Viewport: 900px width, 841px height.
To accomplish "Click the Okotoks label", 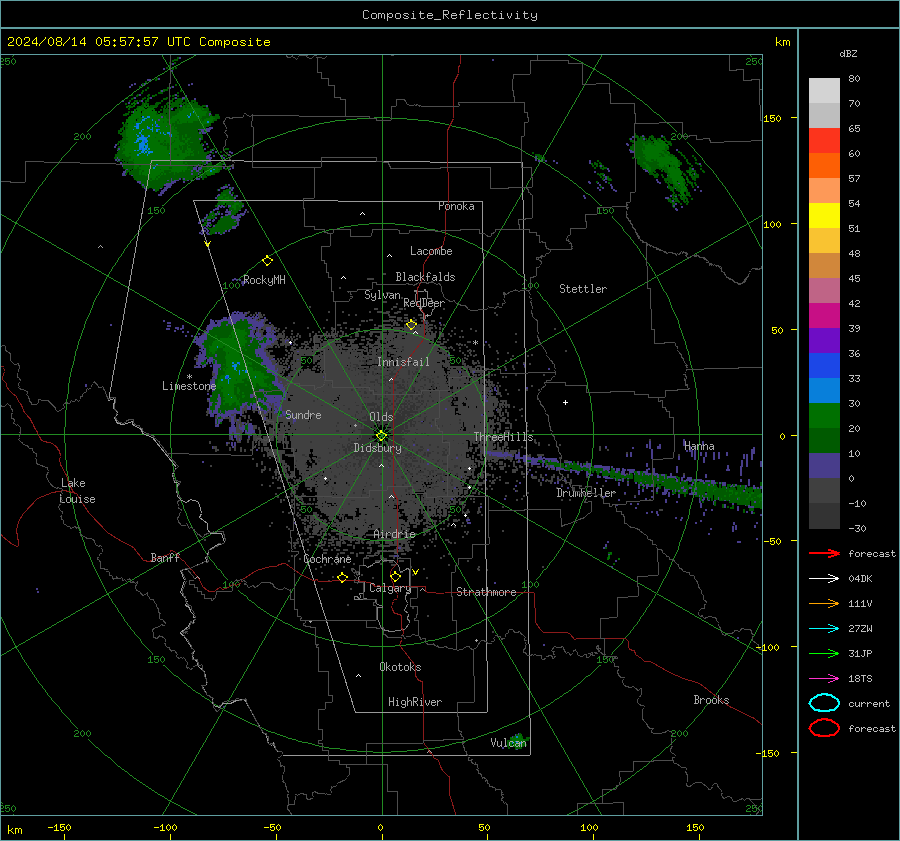I will click(400, 667).
